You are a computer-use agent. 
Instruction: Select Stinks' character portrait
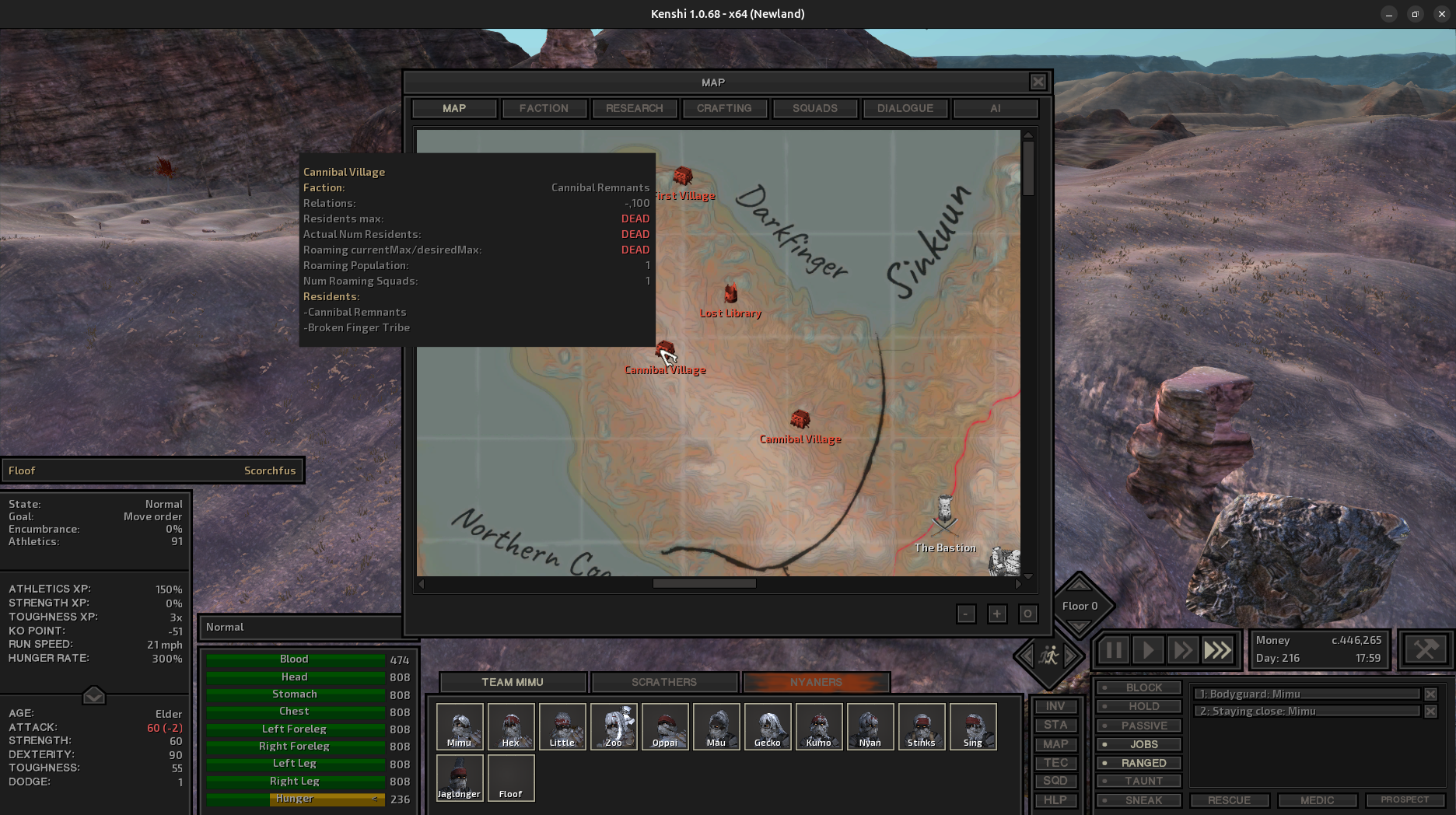pos(922,726)
